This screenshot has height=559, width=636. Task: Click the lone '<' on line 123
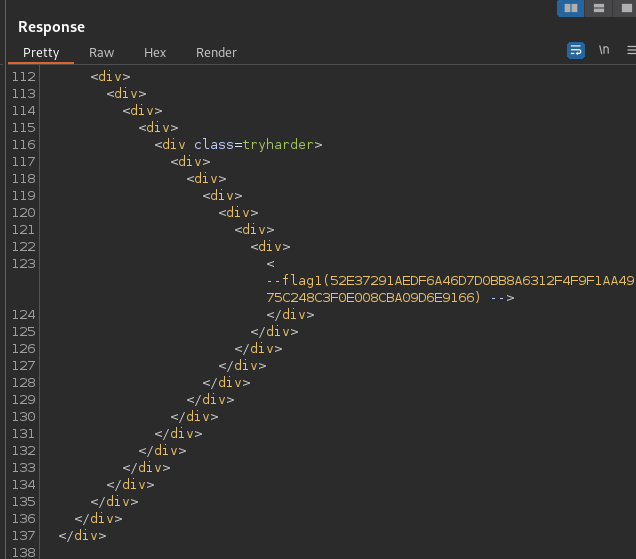click(x=271, y=264)
